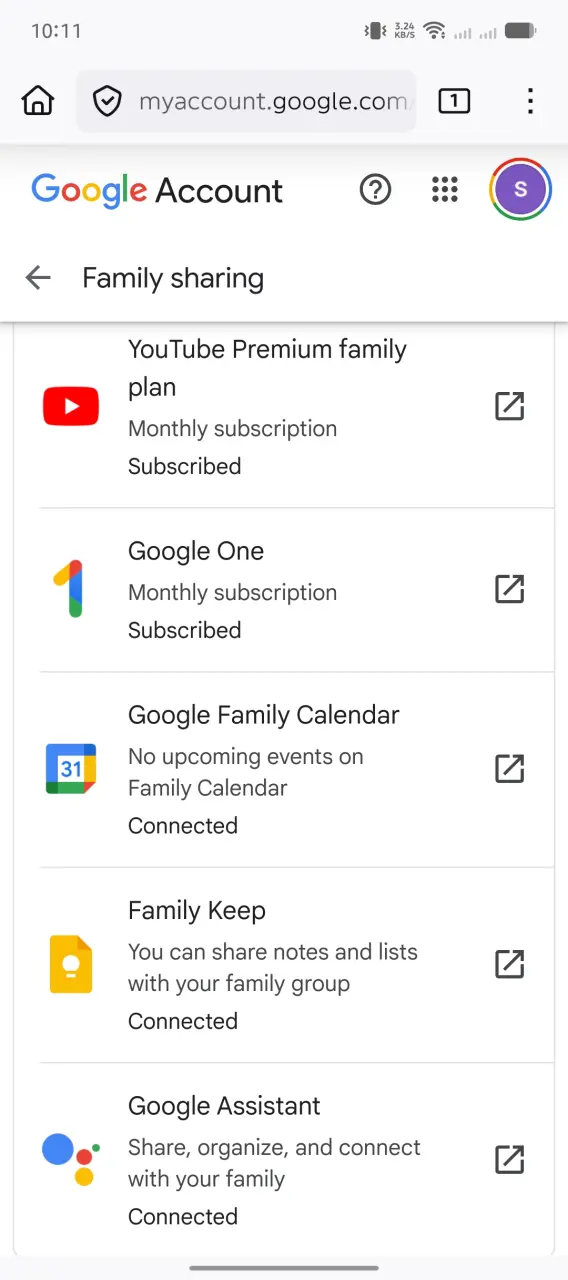568x1280 pixels.
Task: Open YouTube Premium family plan external link icon
Action: click(x=510, y=407)
